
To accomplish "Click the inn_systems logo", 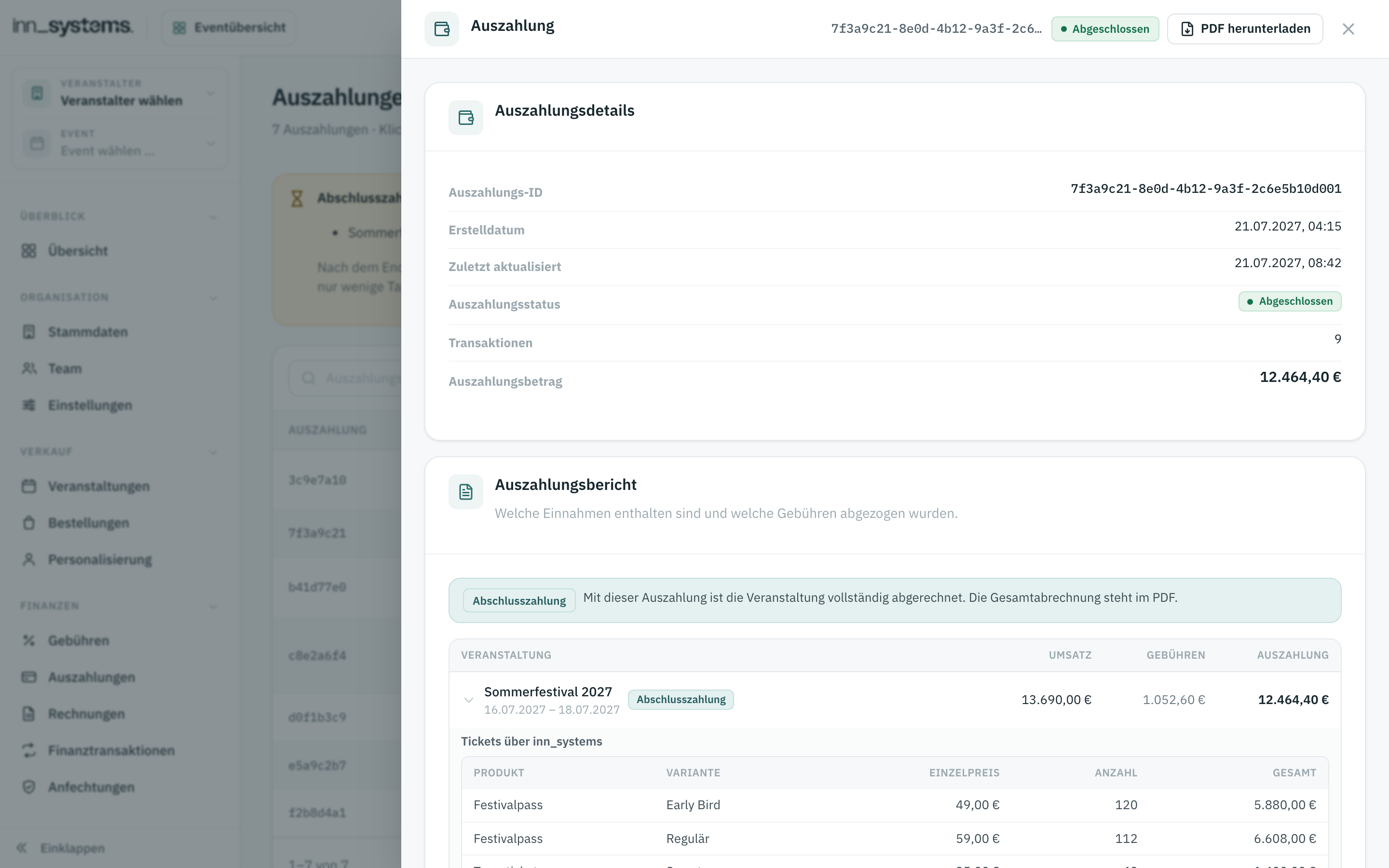I will 72,27.
